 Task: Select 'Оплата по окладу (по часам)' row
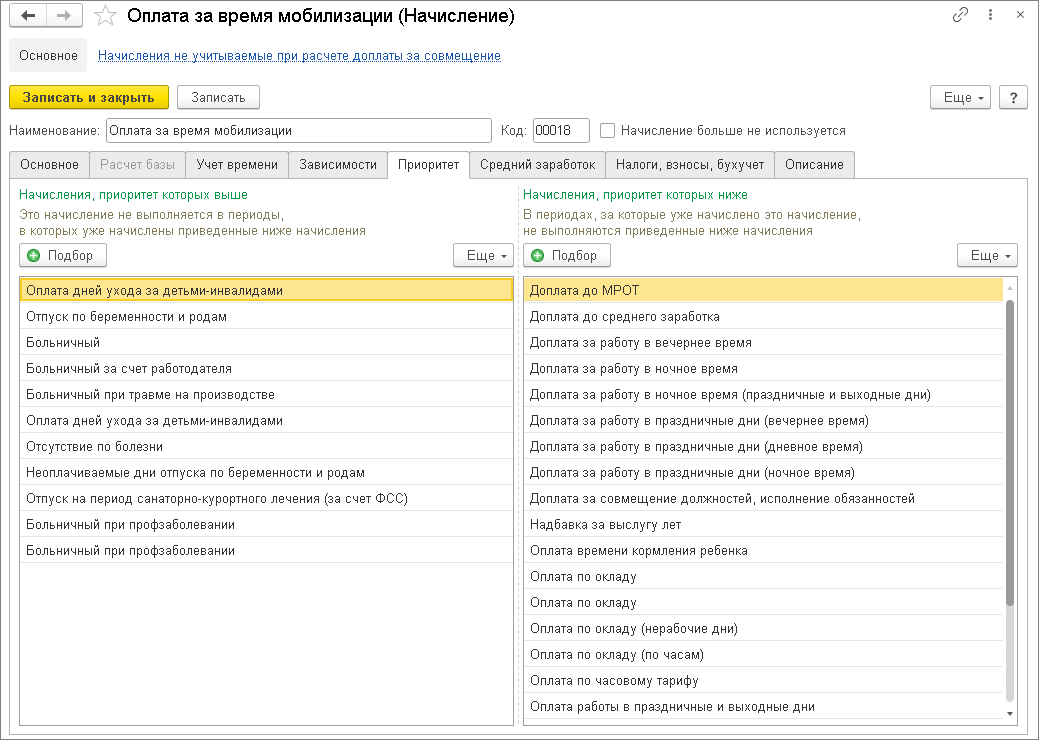(763, 655)
